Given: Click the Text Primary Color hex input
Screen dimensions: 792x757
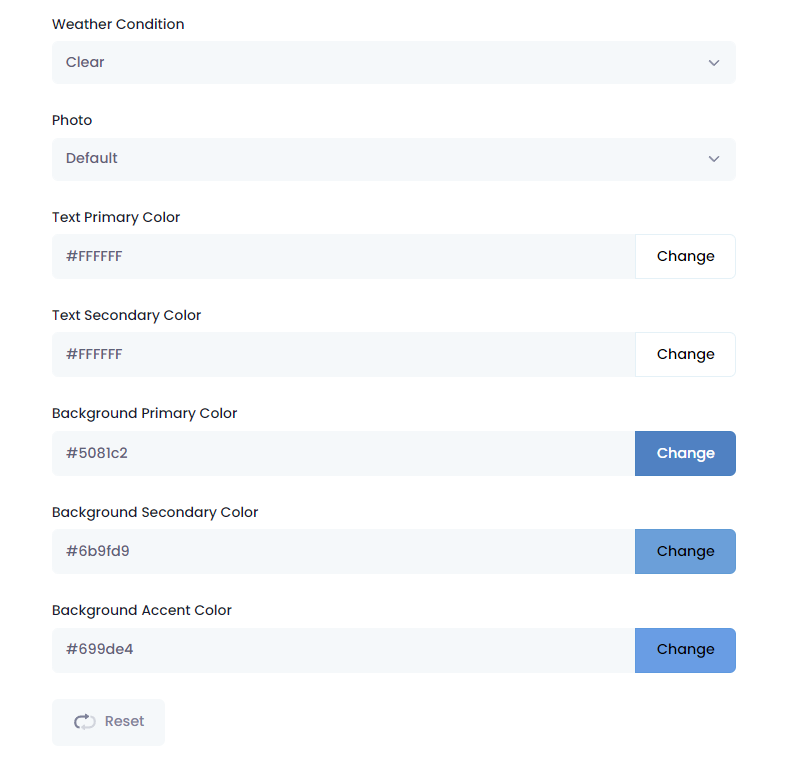Looking at the screenshot, I should click(343, 257).
